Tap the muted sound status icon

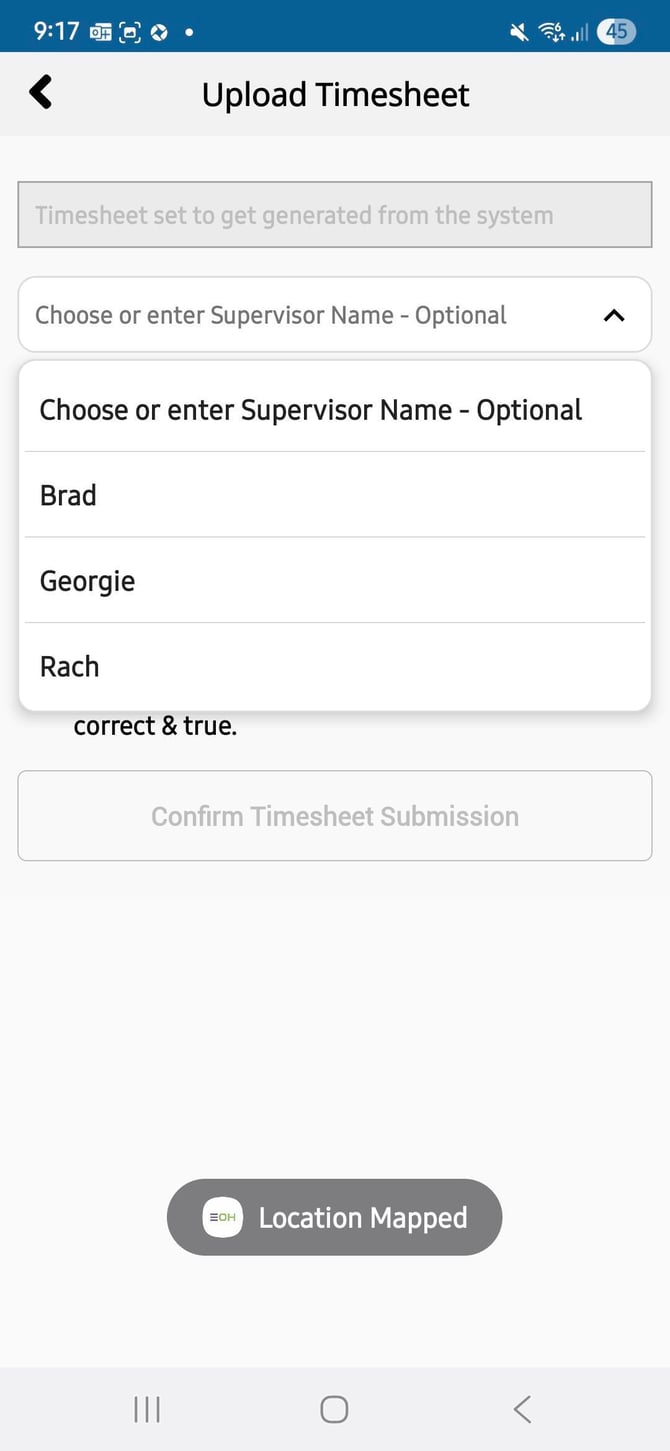coord(519,32)
